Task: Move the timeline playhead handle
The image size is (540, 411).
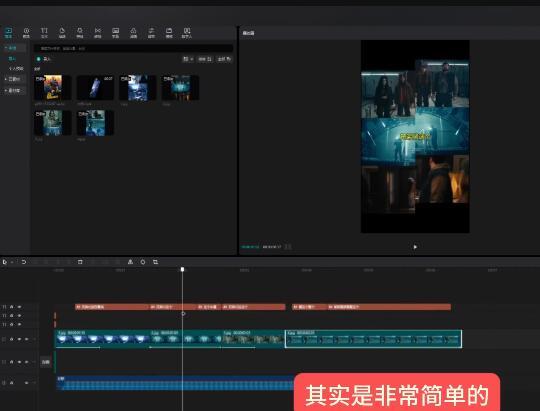Action: [x=183, y=269]
